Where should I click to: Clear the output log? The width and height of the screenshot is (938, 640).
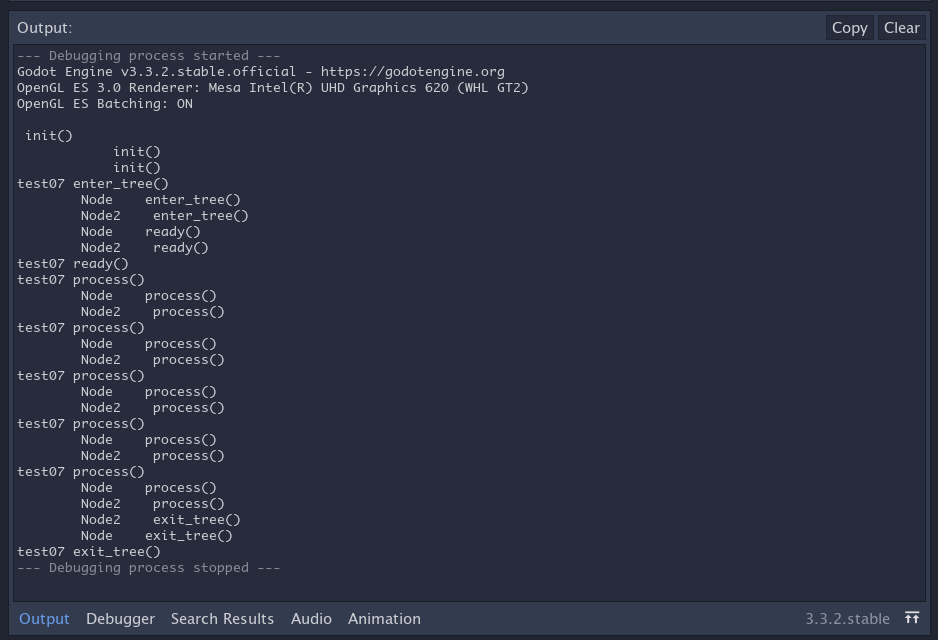pos(900,27)
